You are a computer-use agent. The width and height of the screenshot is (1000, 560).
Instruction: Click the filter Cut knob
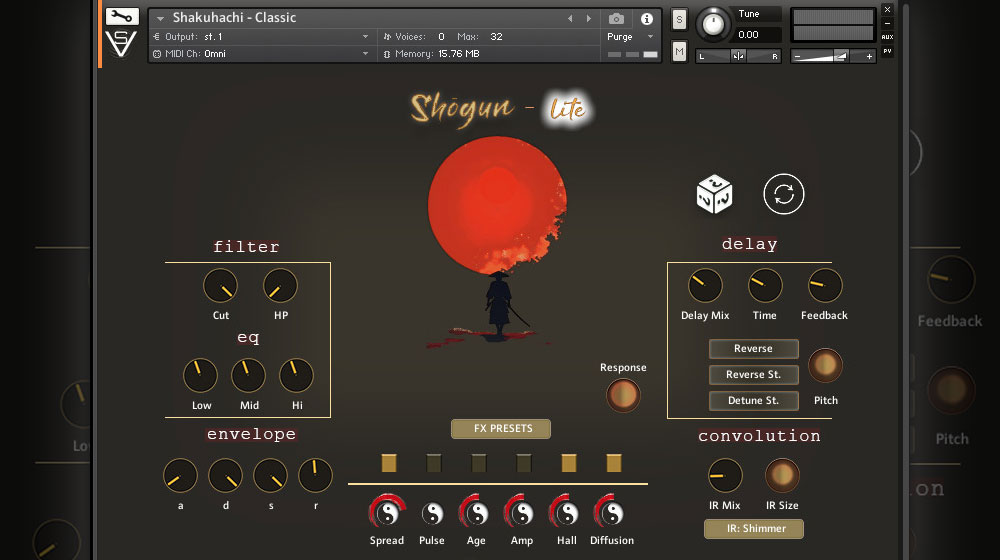tap(220, 286)
